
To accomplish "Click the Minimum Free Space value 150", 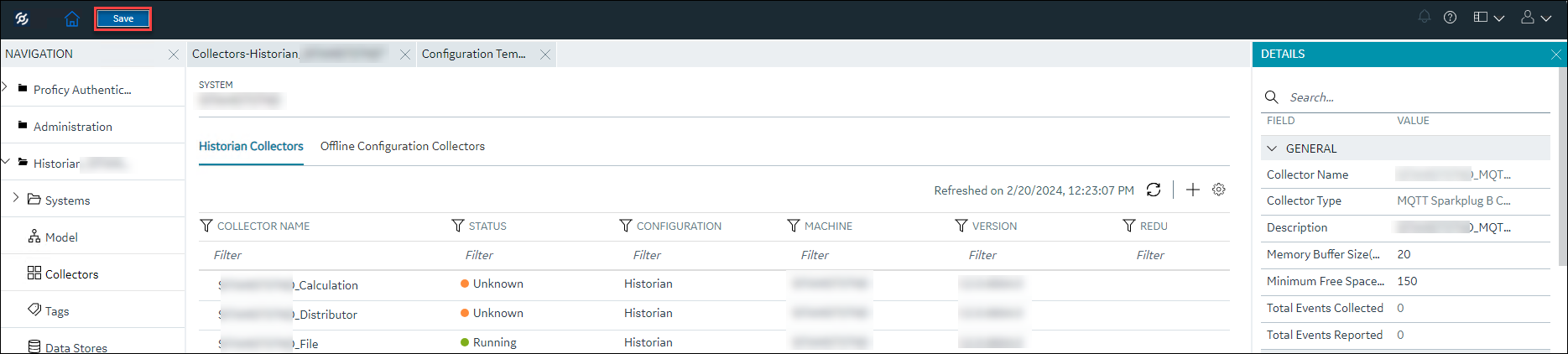I will click(x=1407, y=281).
